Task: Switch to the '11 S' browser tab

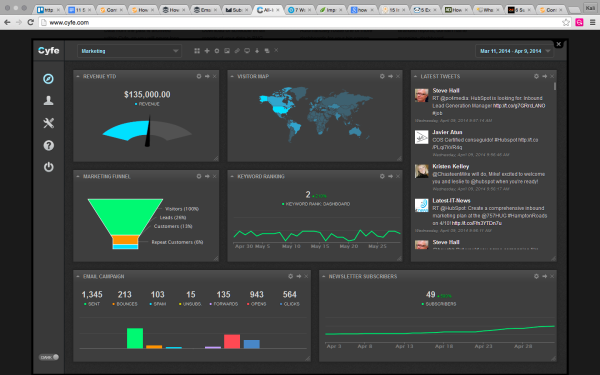Action: (80, 10)
